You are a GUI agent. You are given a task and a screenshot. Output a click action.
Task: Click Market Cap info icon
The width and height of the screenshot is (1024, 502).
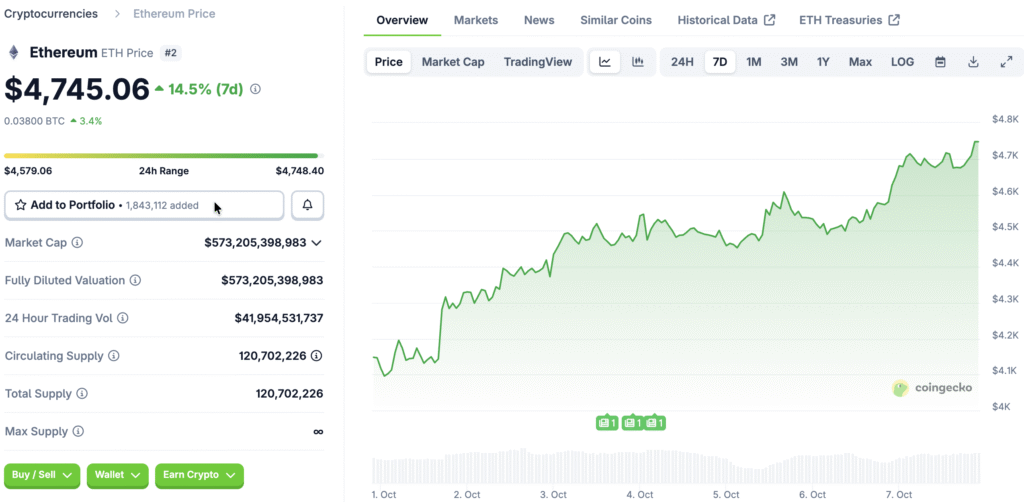[78, 243]
